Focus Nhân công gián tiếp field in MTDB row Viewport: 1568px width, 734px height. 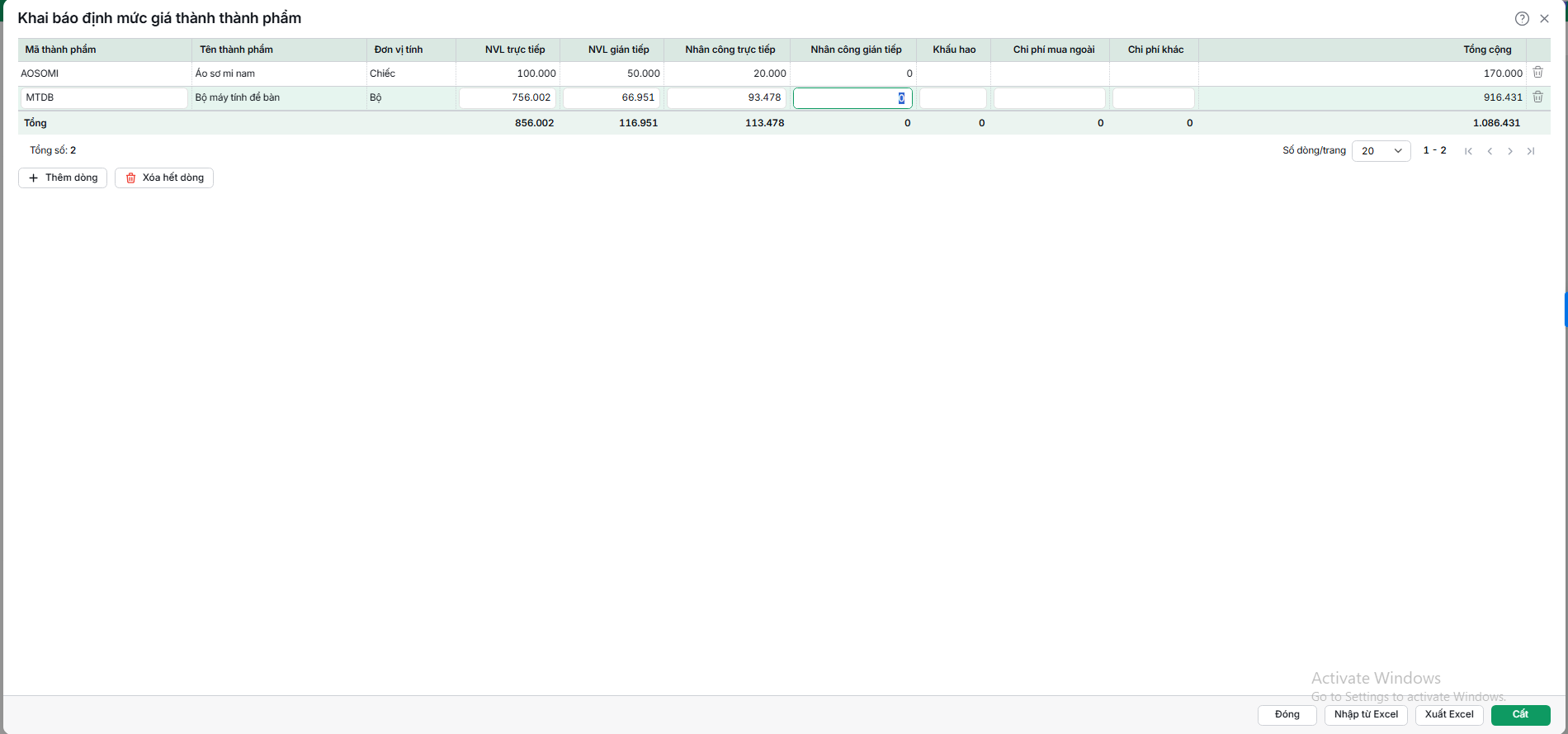pyautogui.click(x=852, y=98)
